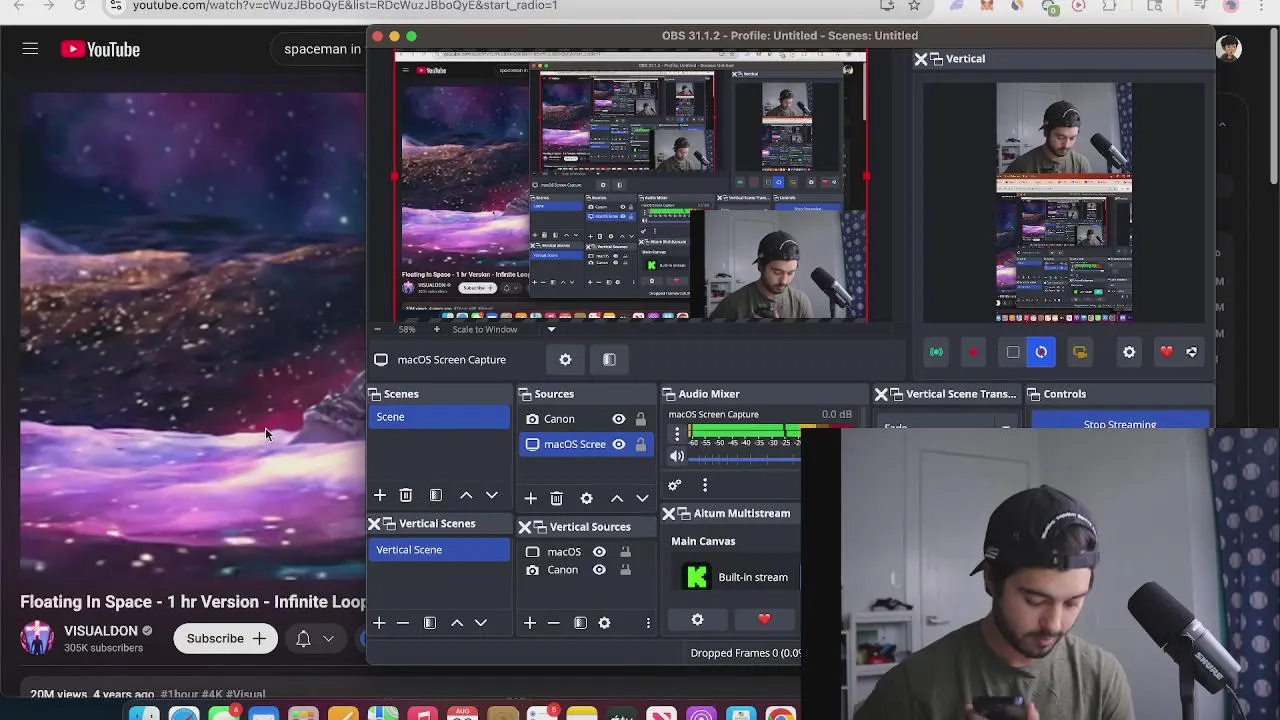Screen dimensions: 1280x720
Task: Open Audio Mixer panel options menu
Action: click(705, 485)
